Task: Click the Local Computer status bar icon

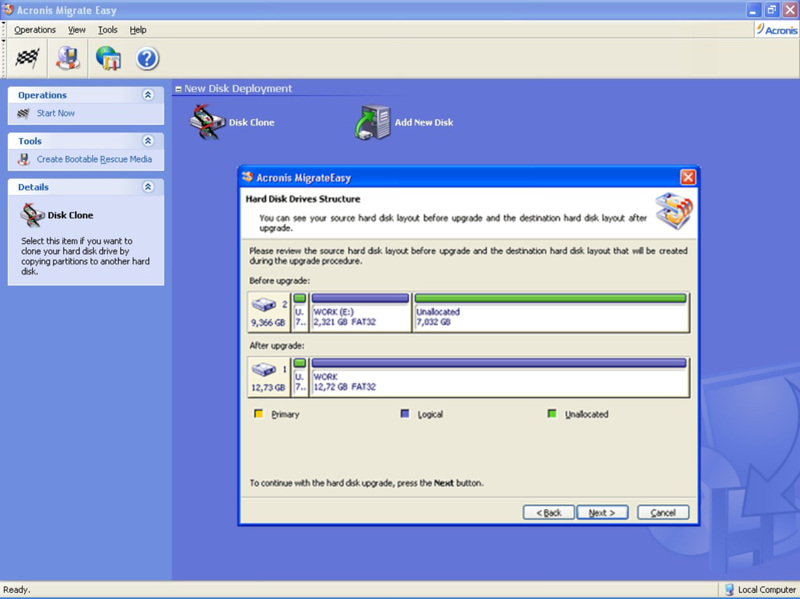Action: click(730, 590)
